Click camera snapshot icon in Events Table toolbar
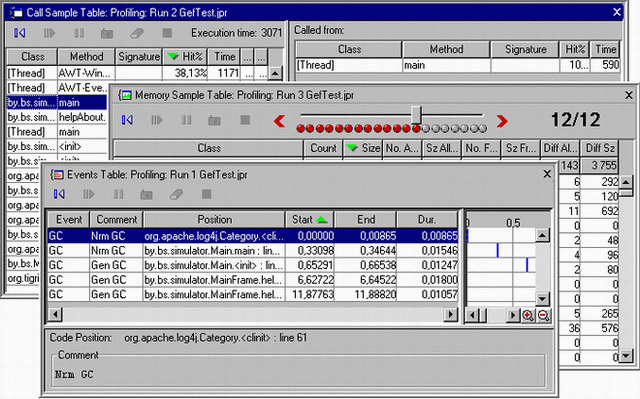Screen dimensions: 640x399 [146, 194]
